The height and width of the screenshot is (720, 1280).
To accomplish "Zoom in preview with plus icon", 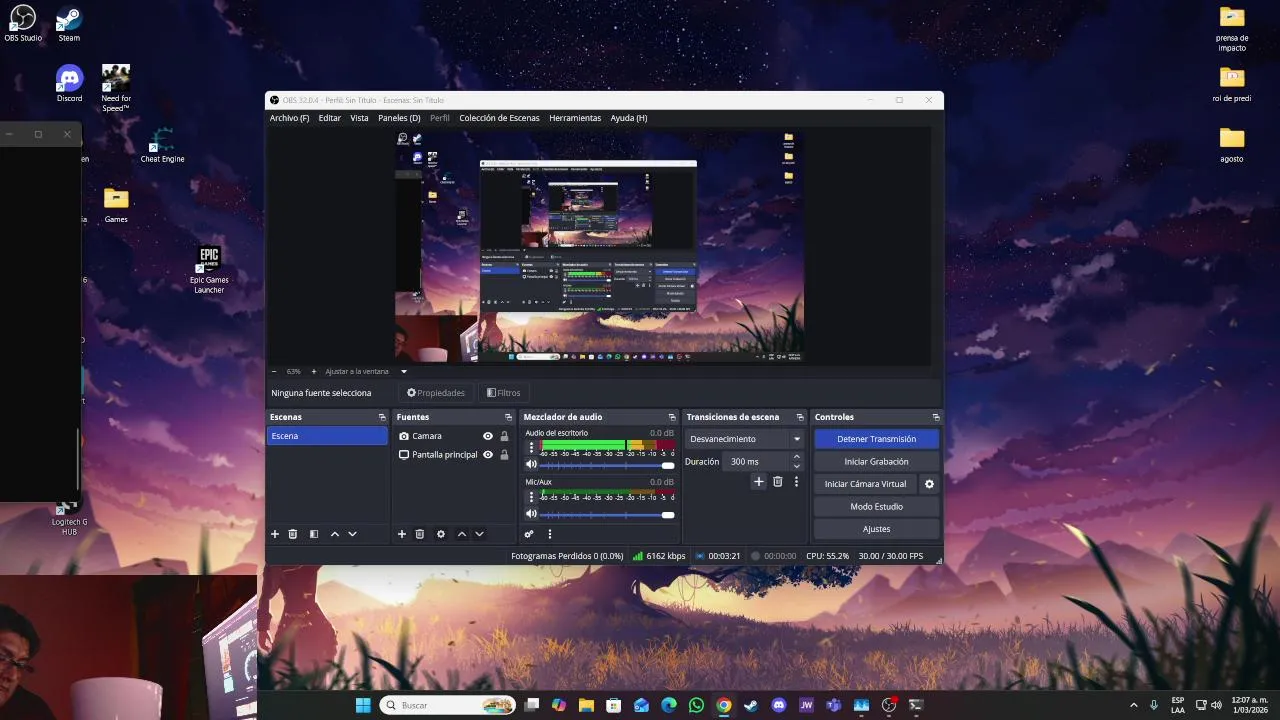I will click(x=313, y=371).
